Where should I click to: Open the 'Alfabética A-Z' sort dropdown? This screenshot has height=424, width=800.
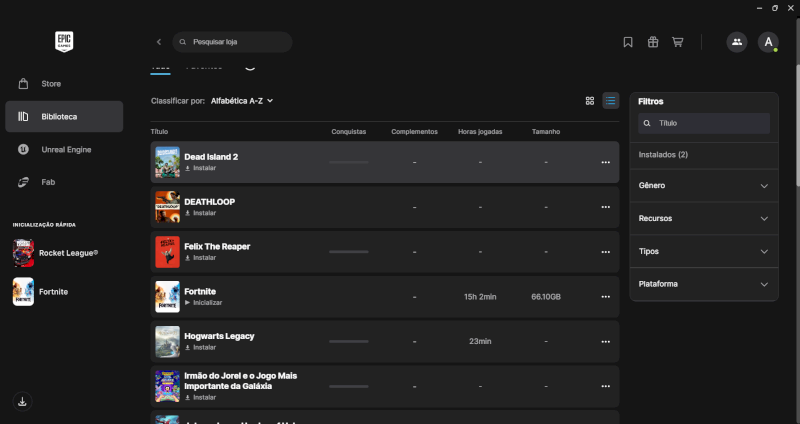coord(242,101)
